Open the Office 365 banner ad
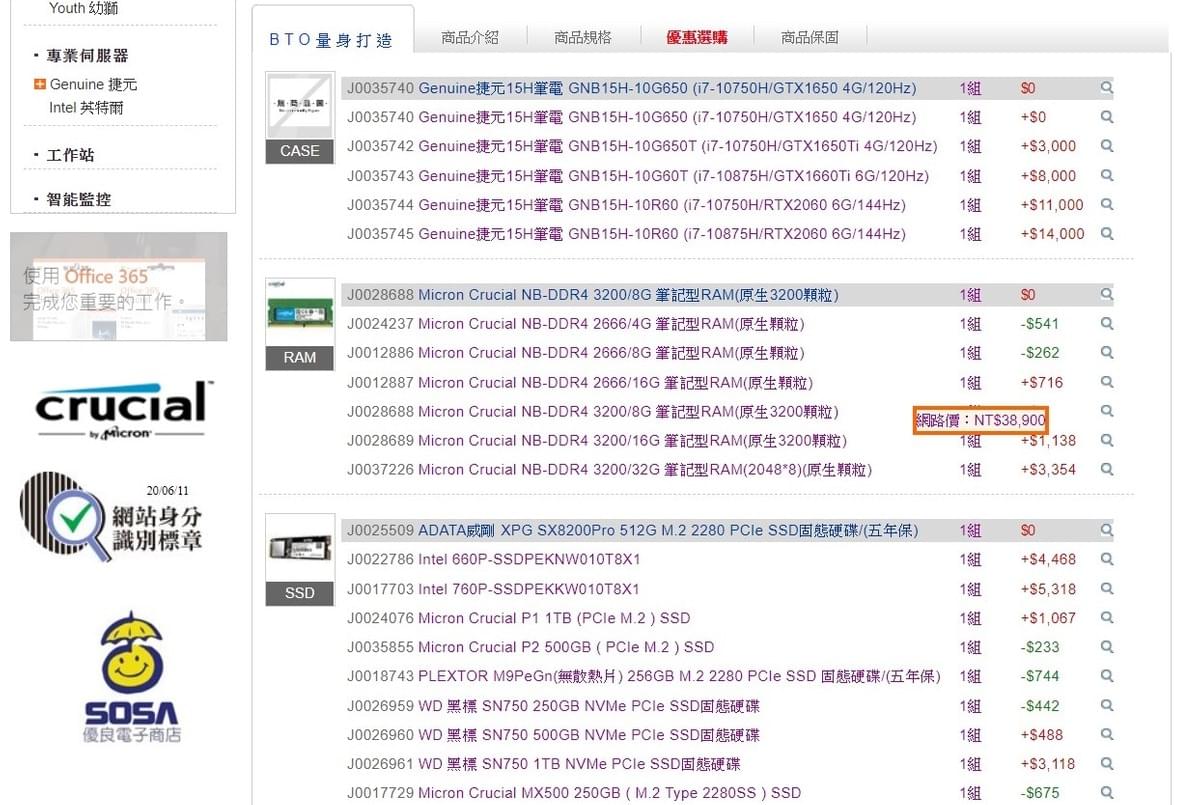The height and width of the screenshot is (805, 1200). coord(118,287)
